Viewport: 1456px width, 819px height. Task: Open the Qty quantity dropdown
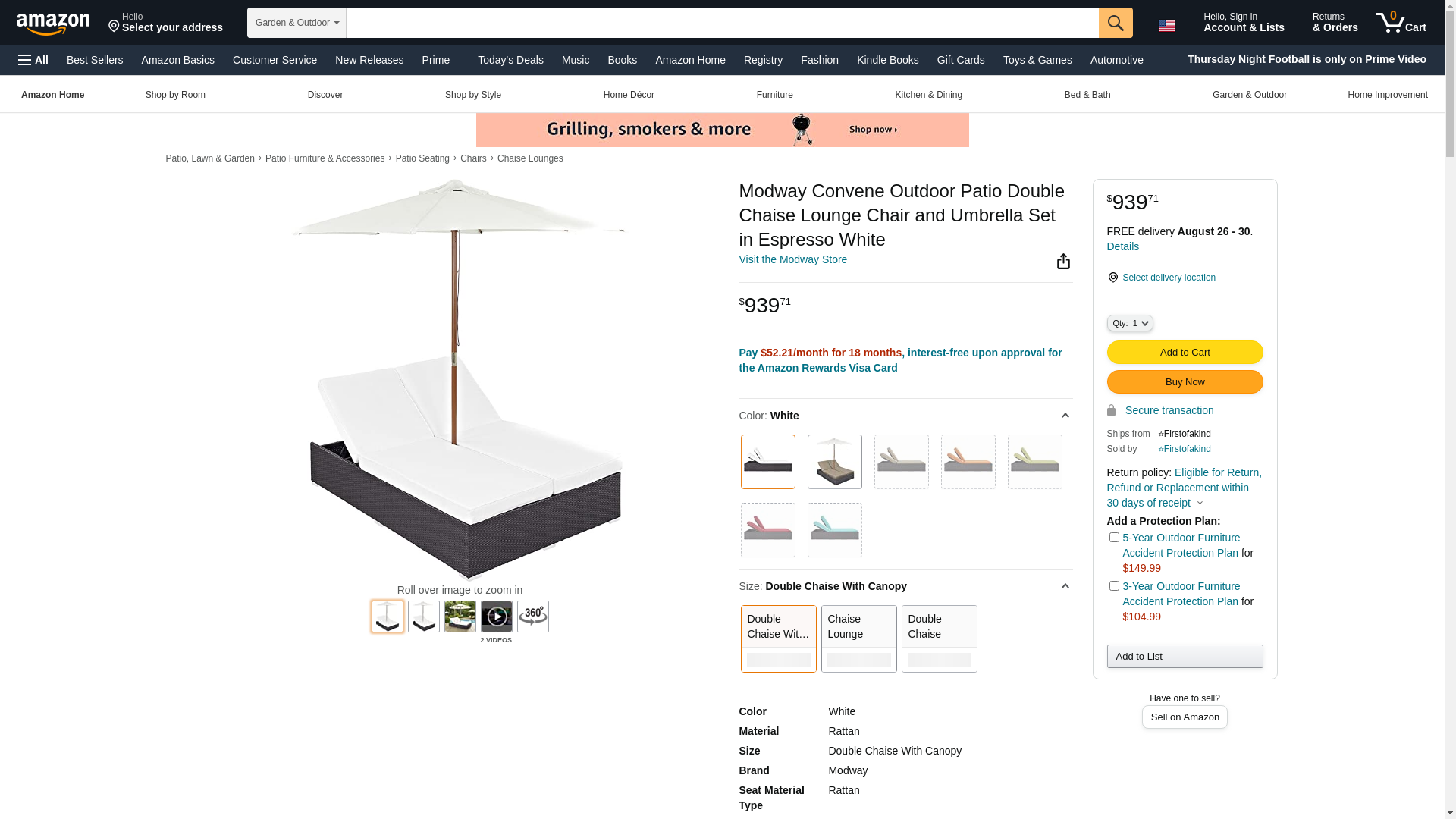[1129, 323]
